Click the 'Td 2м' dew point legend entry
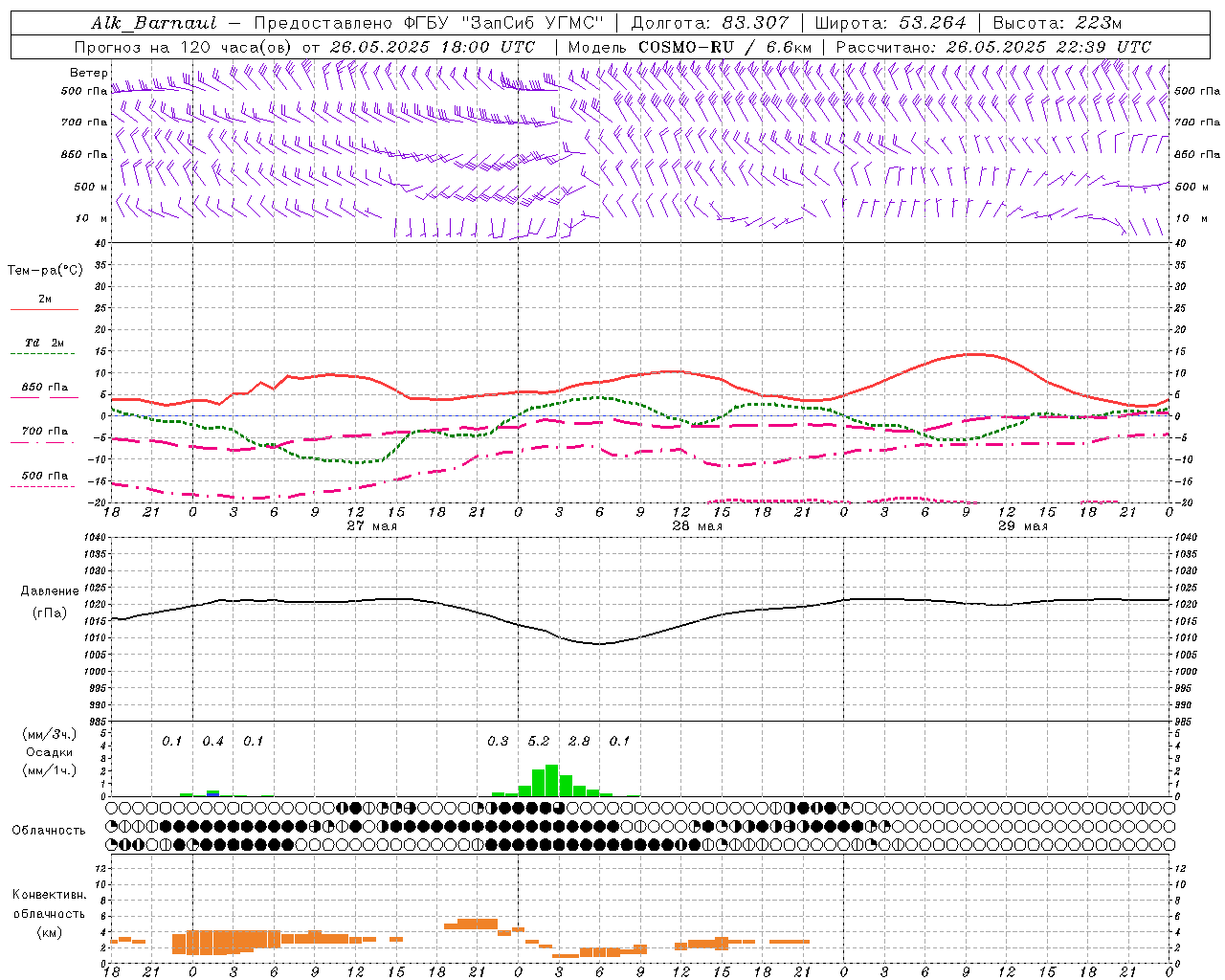 45,343
